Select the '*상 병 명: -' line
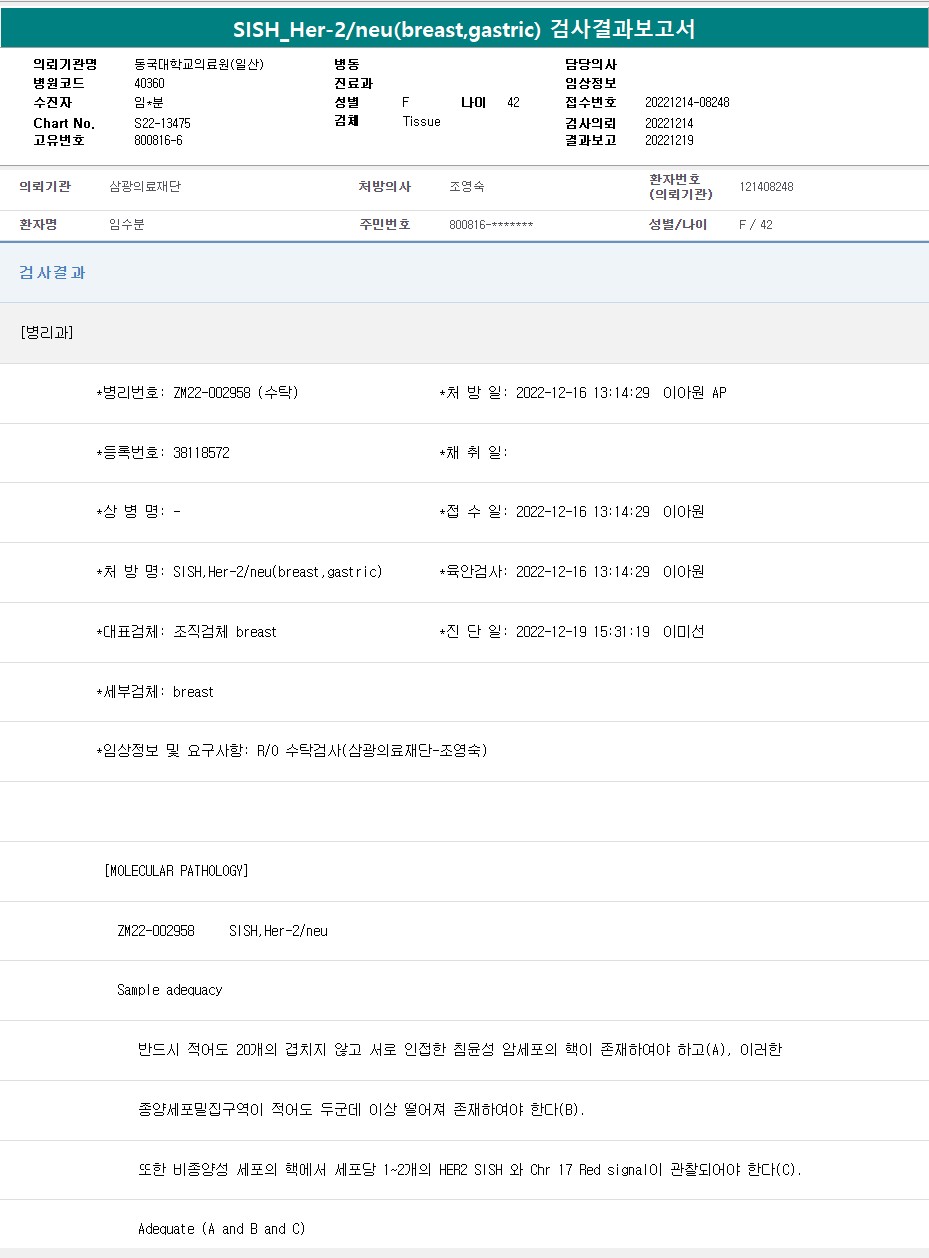 coord(138,512)
